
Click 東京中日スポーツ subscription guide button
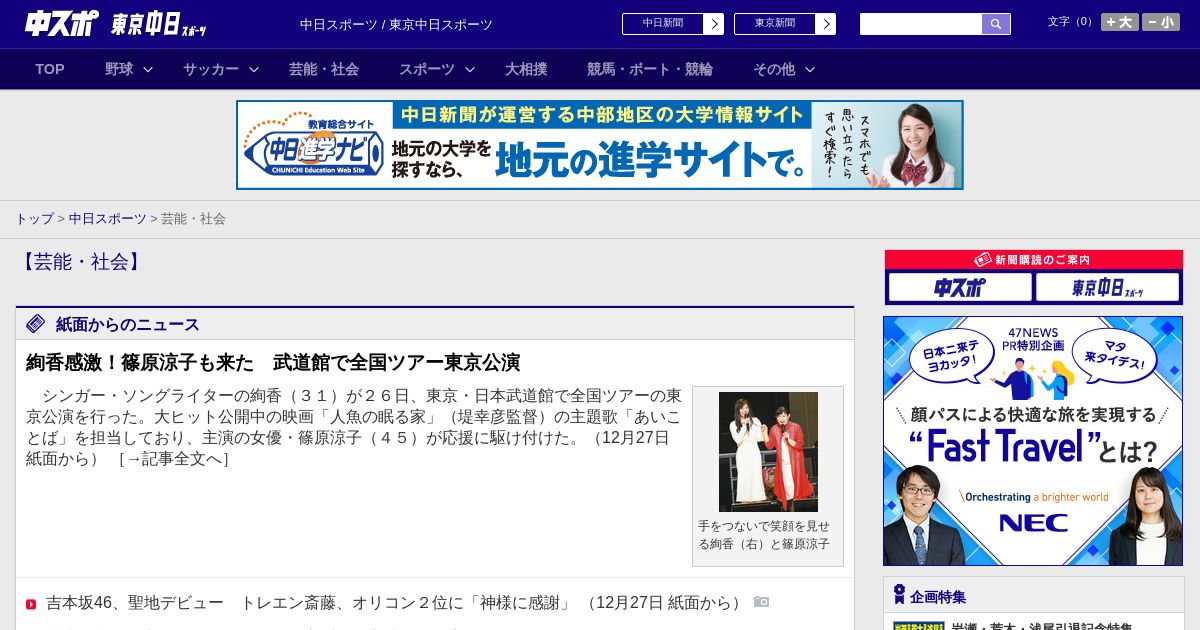[x=1107, y=288]
